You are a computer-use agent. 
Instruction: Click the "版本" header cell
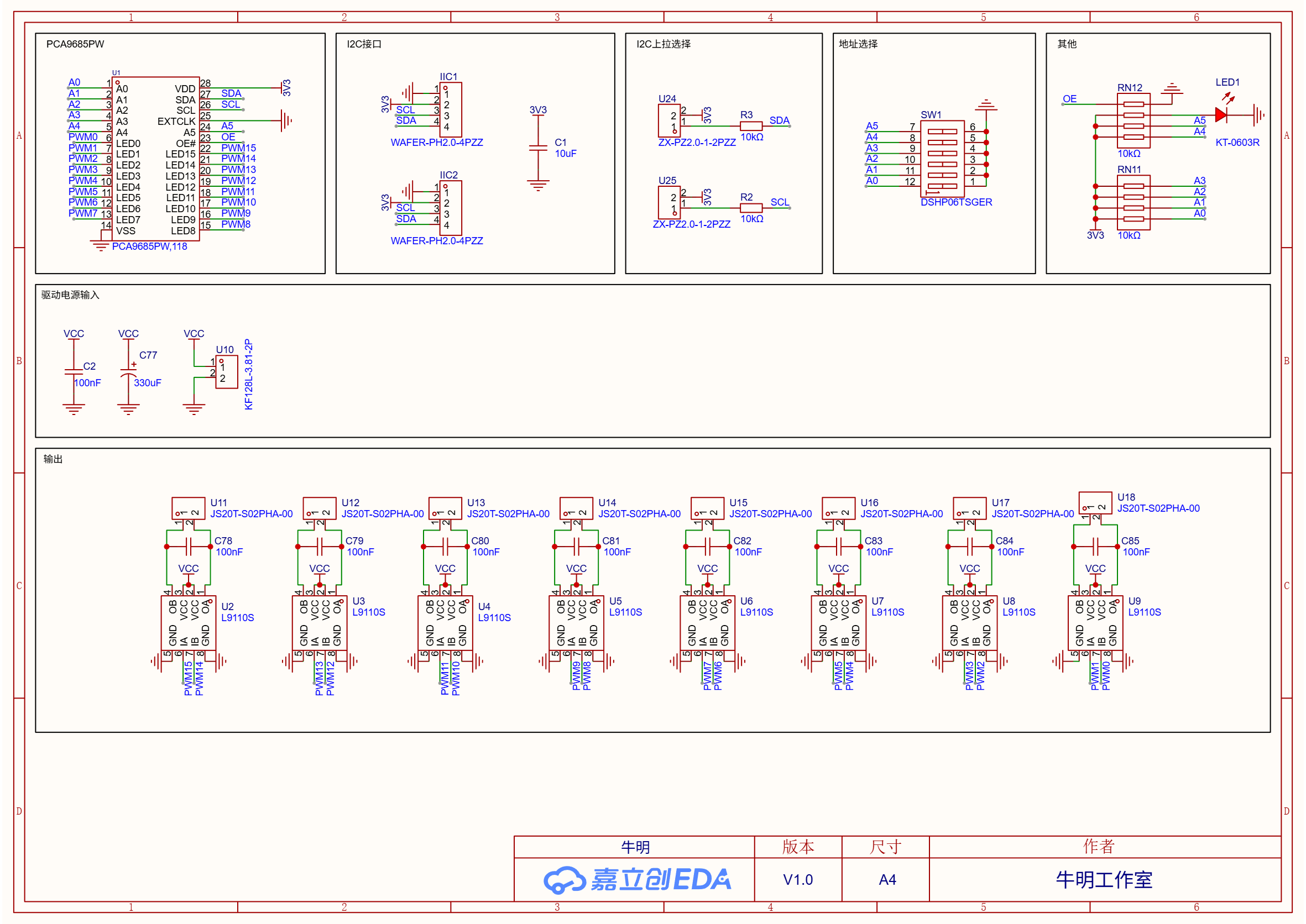798,847
